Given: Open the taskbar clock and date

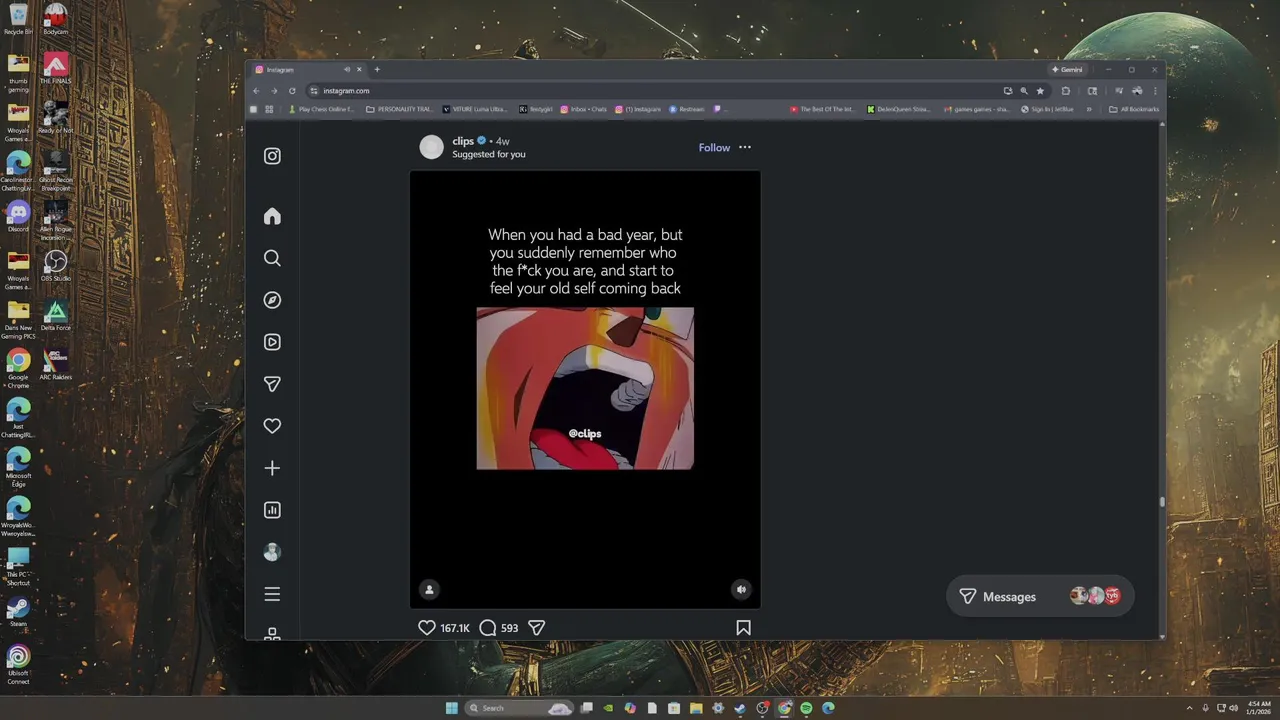Looking at the screenshot, I should (1258, 708).
